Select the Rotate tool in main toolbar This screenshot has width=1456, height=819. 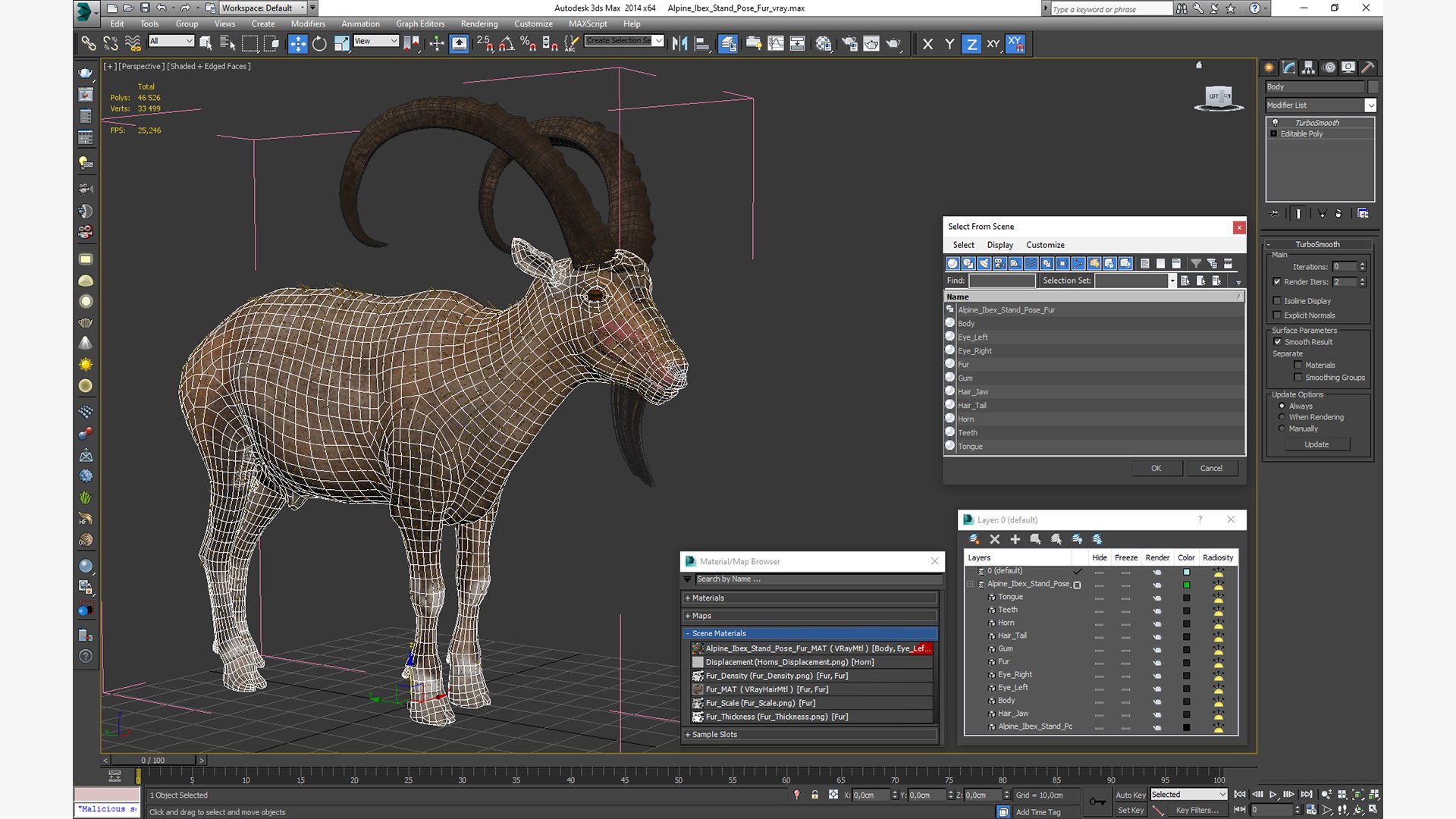(x=319, y=44)
